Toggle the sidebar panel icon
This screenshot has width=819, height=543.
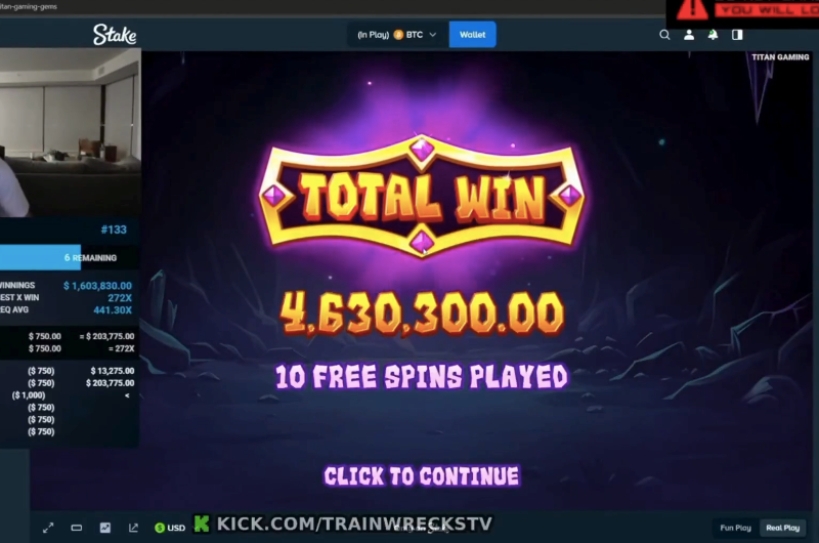tap(737, 34)
